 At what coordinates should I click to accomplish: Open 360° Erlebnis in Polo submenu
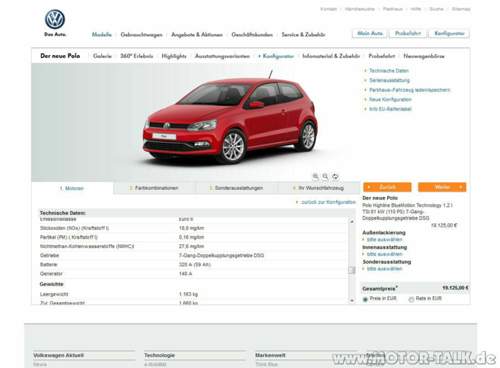[137, 56]
